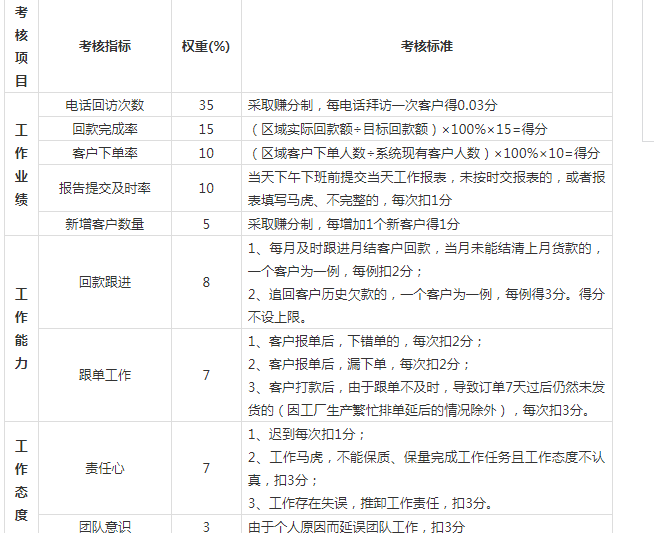Viewport: 654px width, 533px height.
Task: Select the category cell '工作业绩'
Action: pos(21,164)
